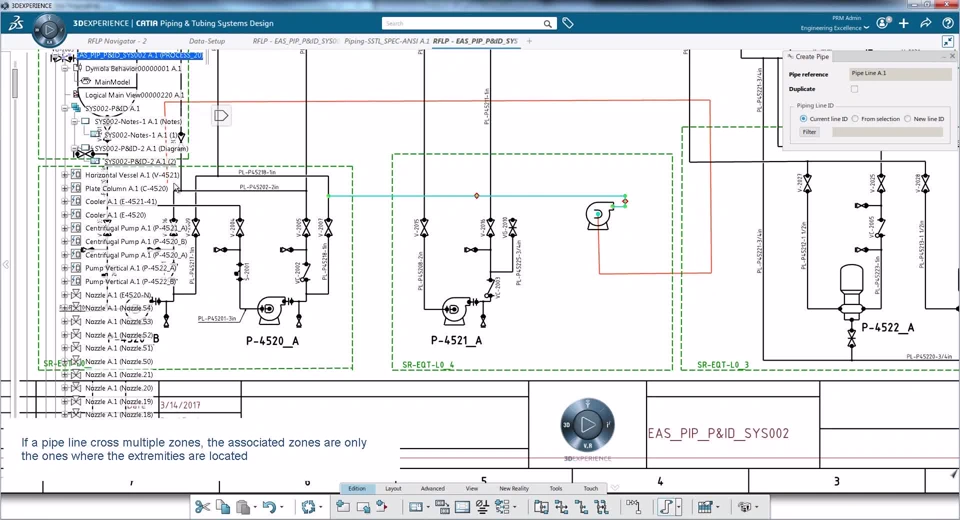Click the user profile icon

click(882, 23)
